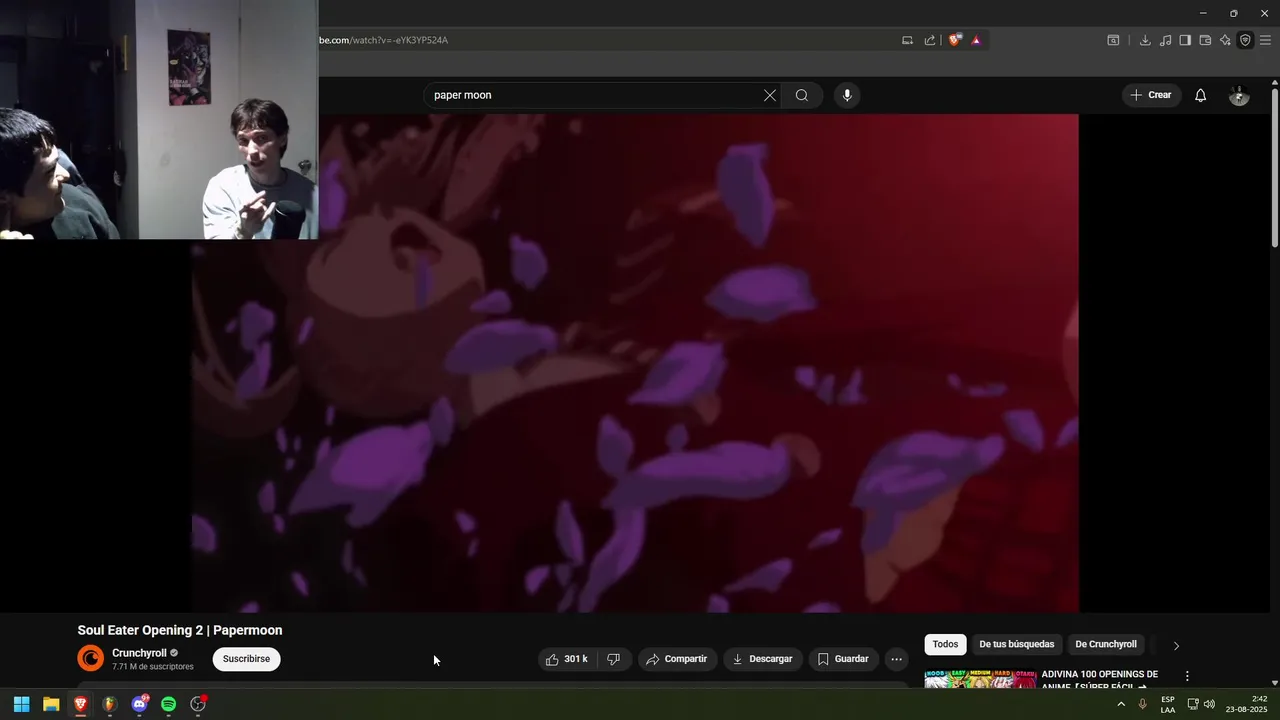Open the Crunchyroll channel name link
This screenshot has height=720, width=1280.
point(139,653)
